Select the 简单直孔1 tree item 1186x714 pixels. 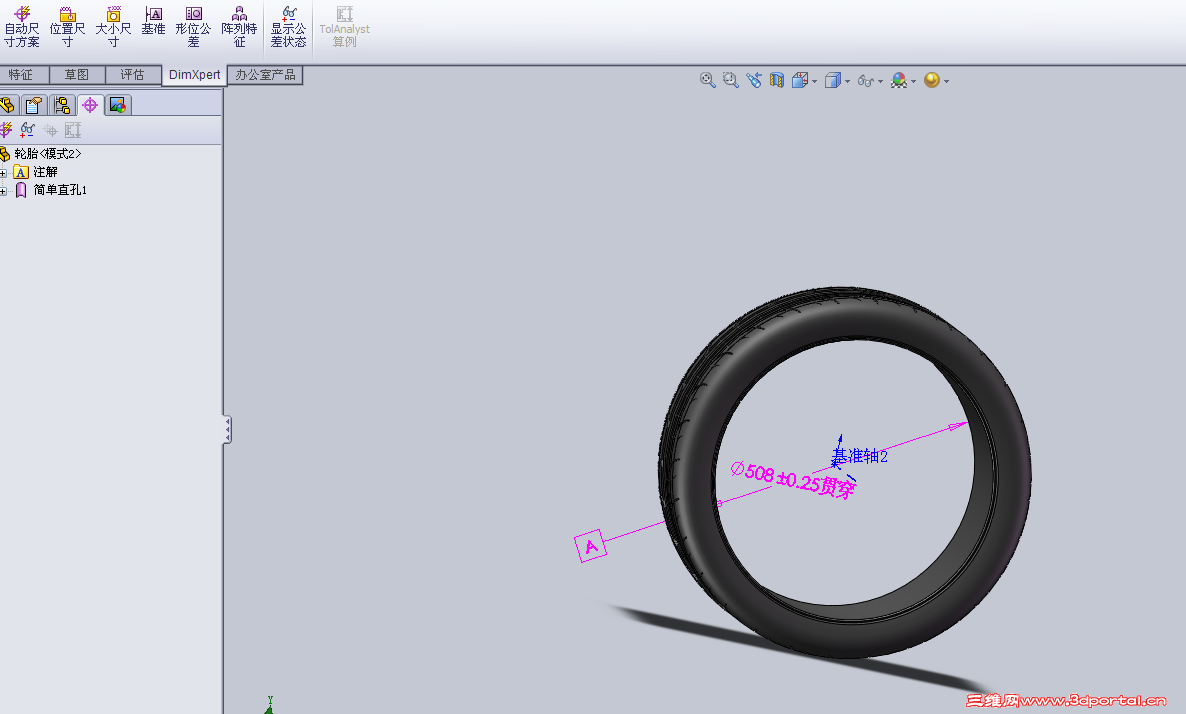[51, 190]
